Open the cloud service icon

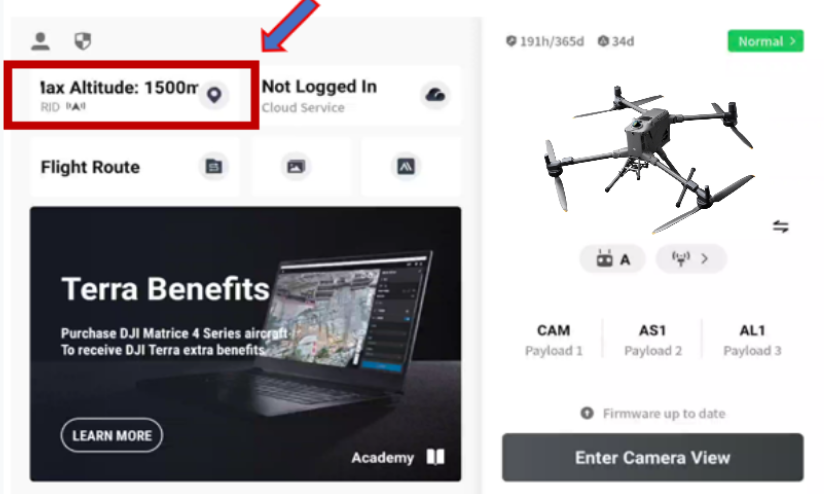(435, 95)
